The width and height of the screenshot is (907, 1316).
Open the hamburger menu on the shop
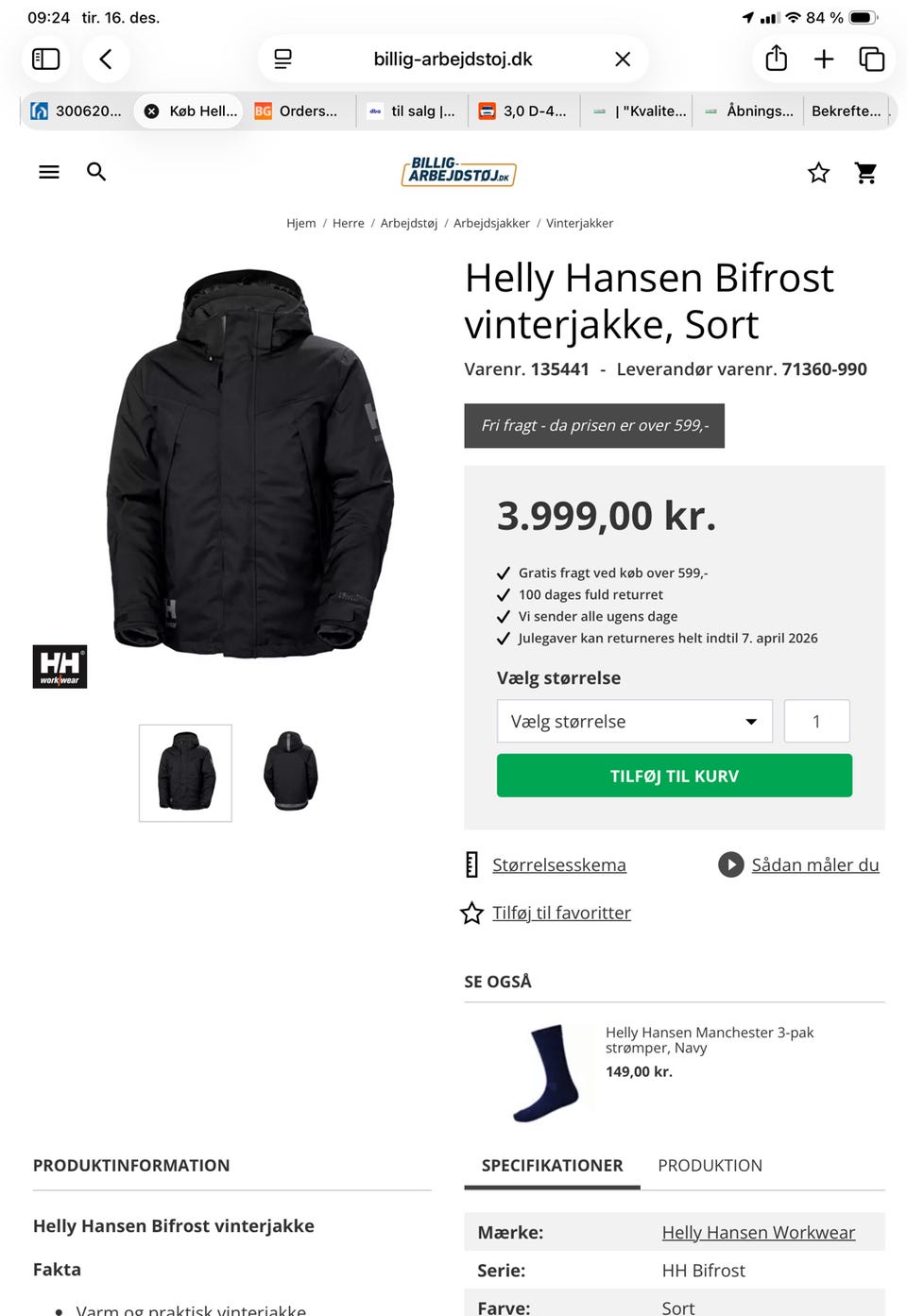pyautogui.click(x=49, y=172)
